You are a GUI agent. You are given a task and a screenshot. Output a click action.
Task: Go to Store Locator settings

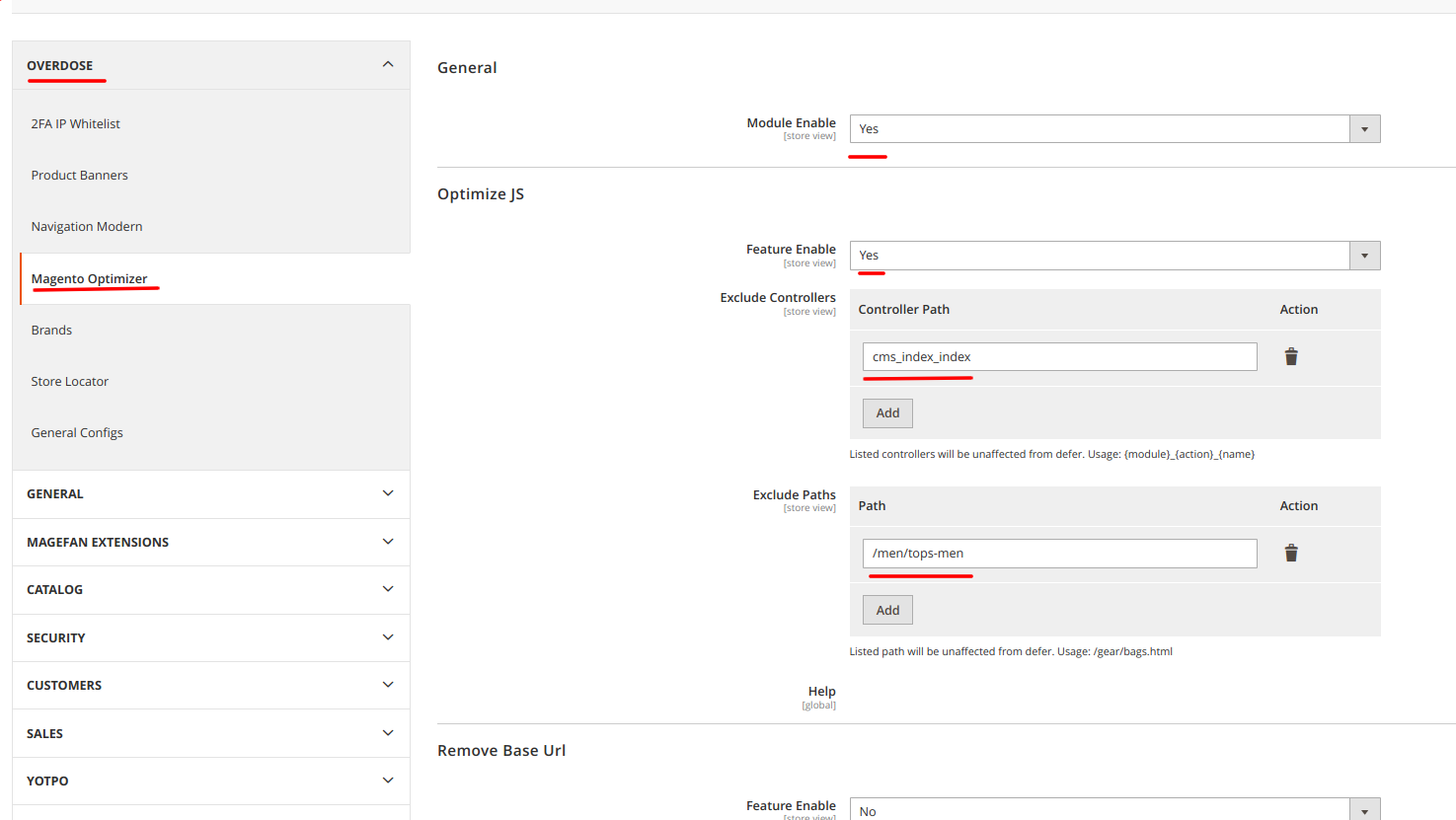[x=70, y=381]
